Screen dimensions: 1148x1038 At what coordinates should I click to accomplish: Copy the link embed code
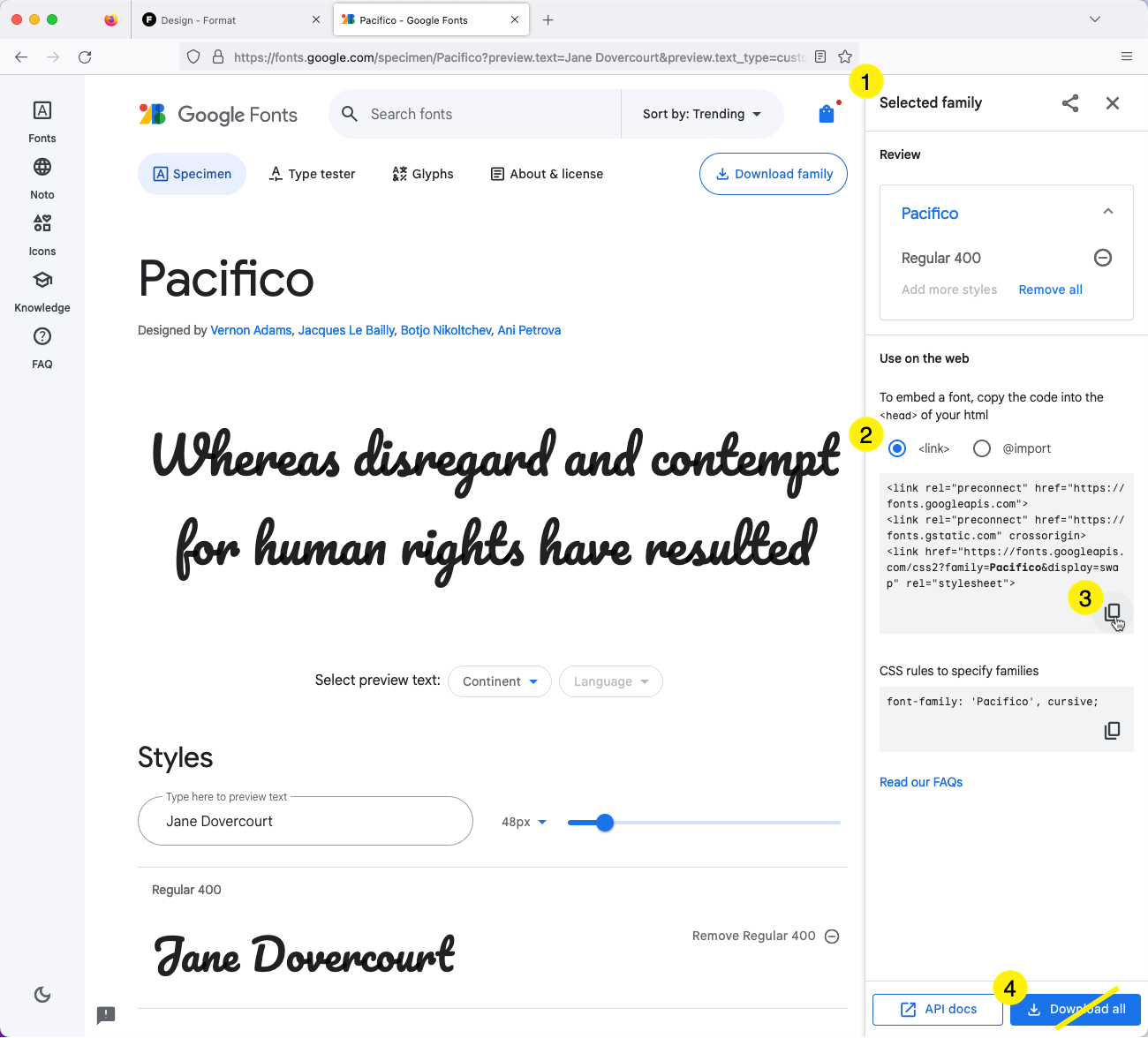click(1113, 613)
